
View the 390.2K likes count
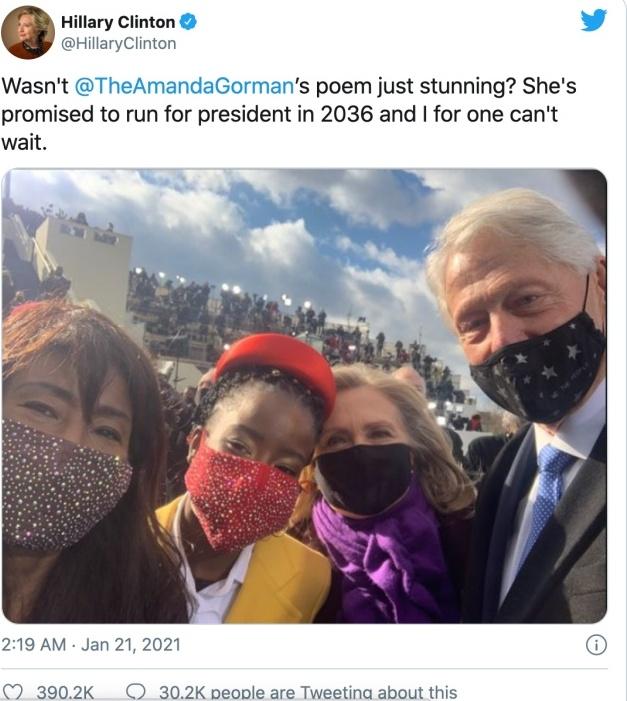pyautogui.click(x=65, y=693)
